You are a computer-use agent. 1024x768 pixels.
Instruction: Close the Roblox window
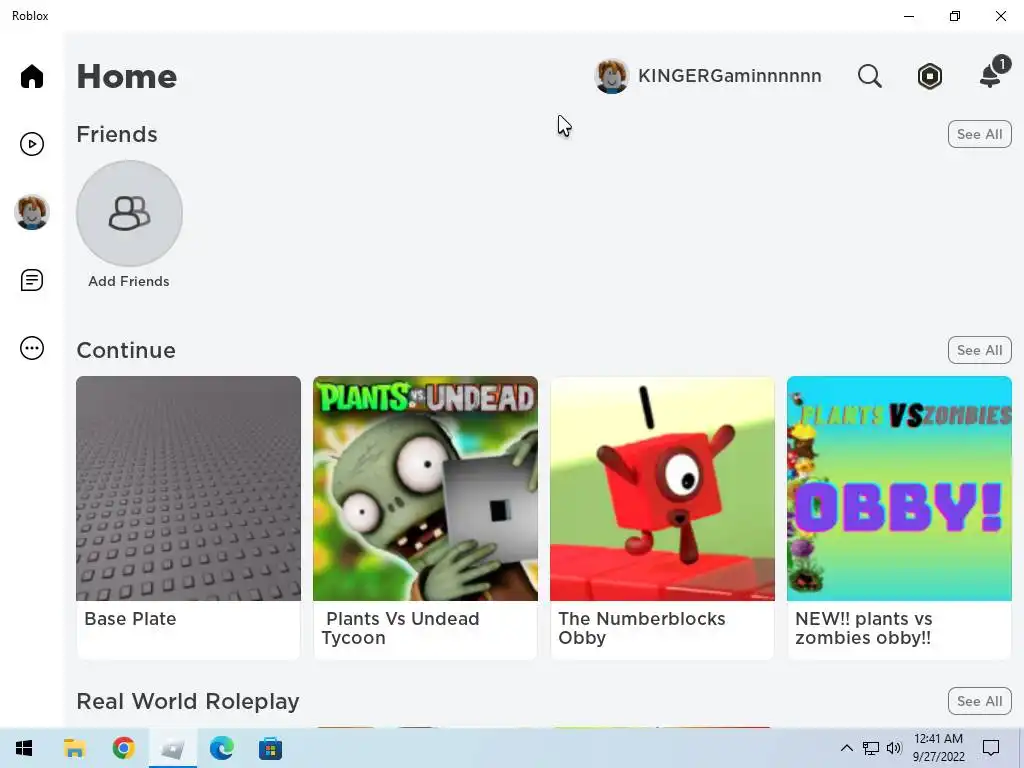[1000, 16]
